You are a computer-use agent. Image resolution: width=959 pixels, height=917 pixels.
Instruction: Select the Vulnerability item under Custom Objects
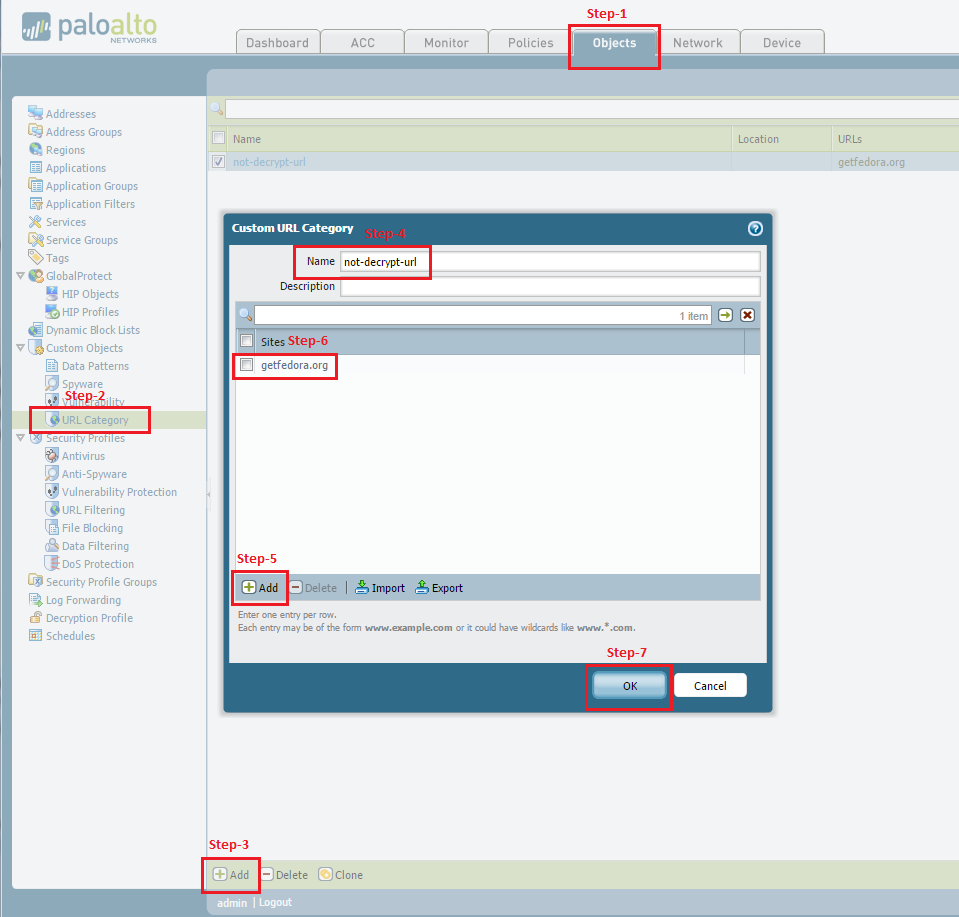coord(93,402)
